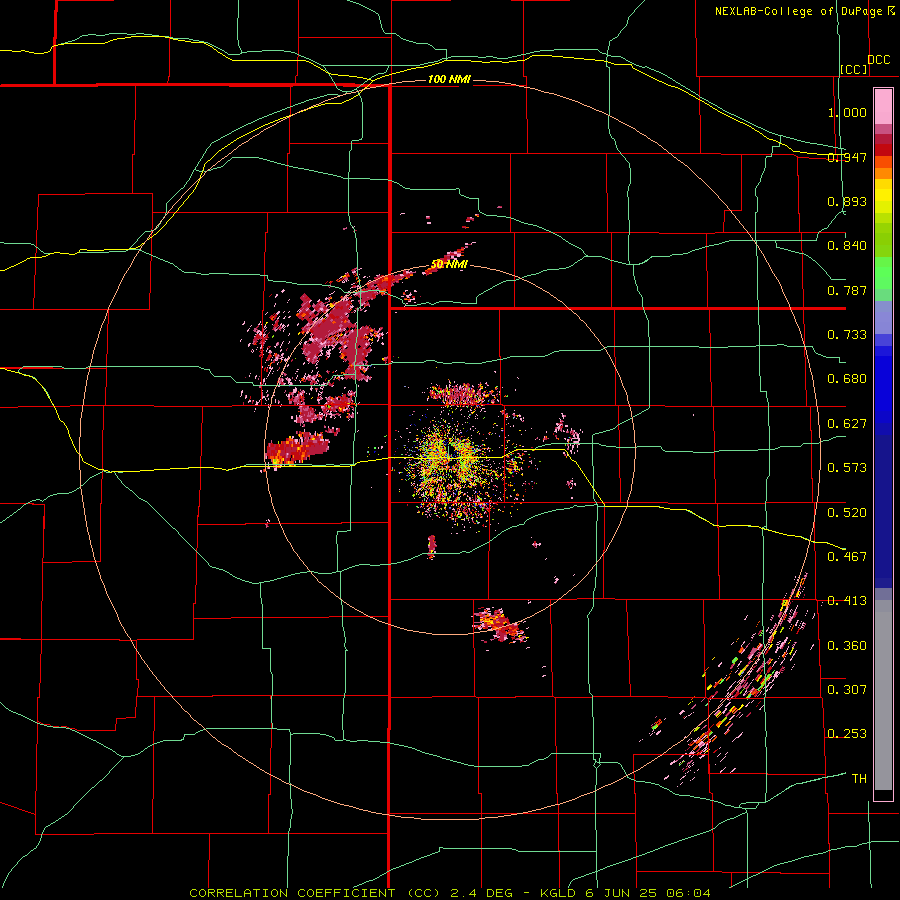This screenshot has width=900, height=900.
Task: Click the Correlation Coefficient caption at the bottom
Action: click(449, 893)
